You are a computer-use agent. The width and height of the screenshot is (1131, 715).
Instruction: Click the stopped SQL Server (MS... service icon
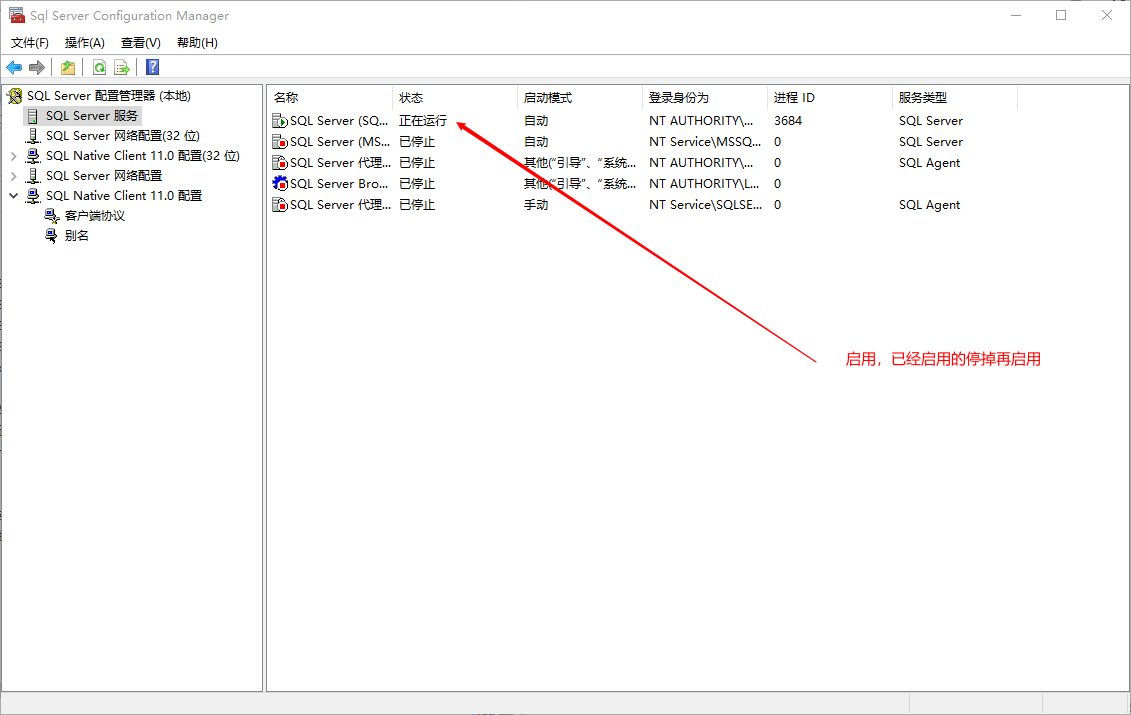[280, 142]
